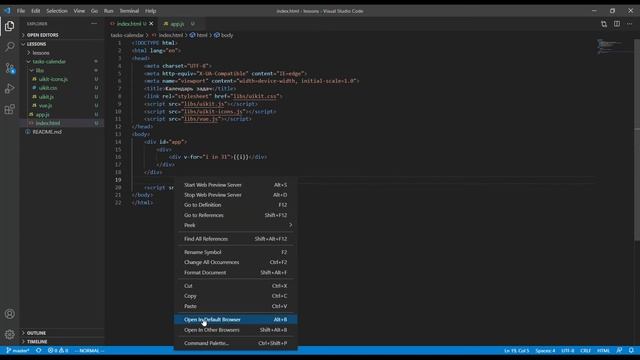Expand the lessons folder

(41, 53)
